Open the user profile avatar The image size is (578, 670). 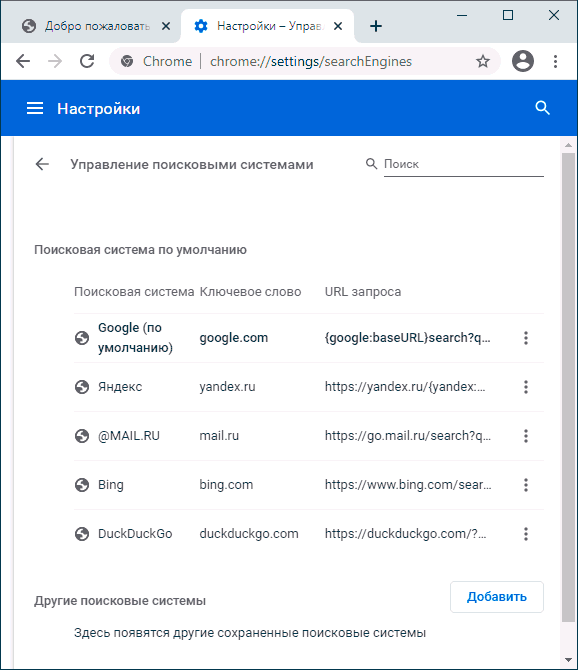coord(522,61)
